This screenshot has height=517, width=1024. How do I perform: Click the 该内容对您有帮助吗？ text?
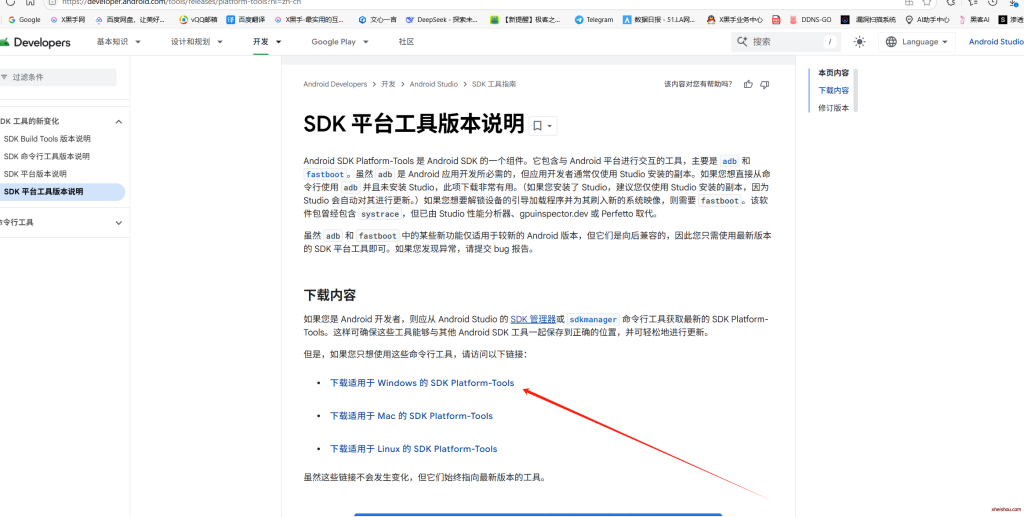pyautogui.click(x=698, y=84)
